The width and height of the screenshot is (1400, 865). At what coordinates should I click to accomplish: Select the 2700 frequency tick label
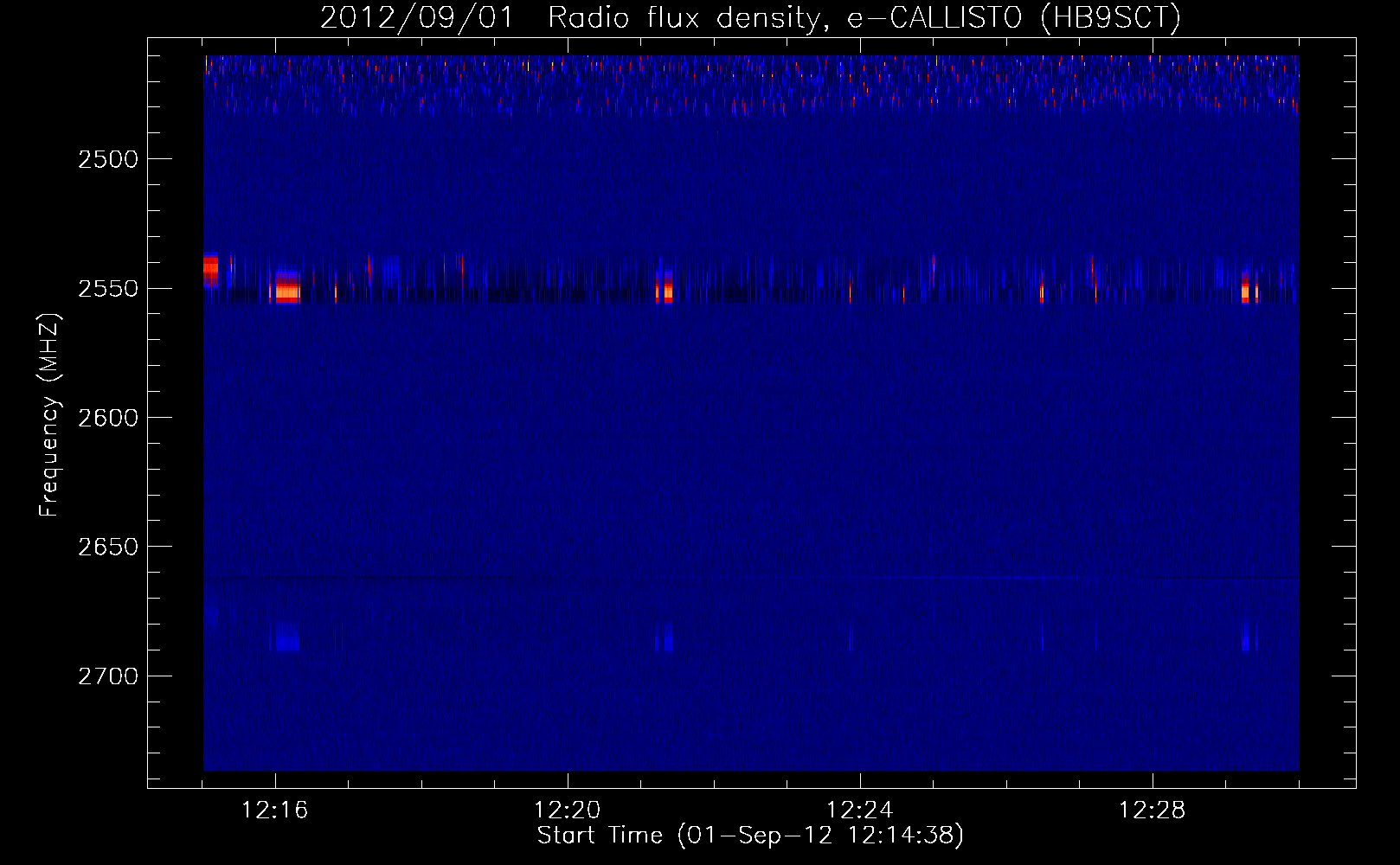[108, 676]
